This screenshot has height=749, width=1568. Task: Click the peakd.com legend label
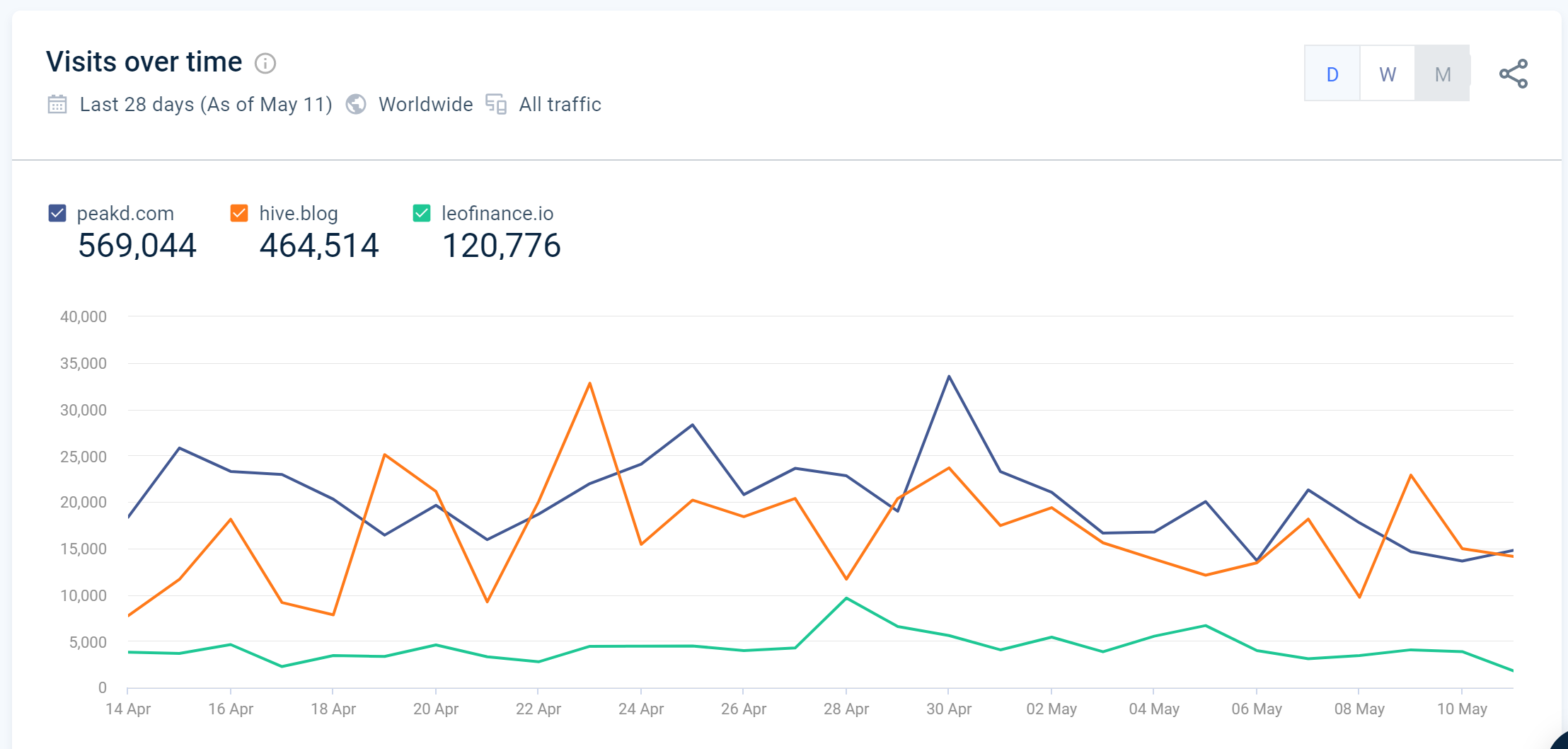click(125, 213)
